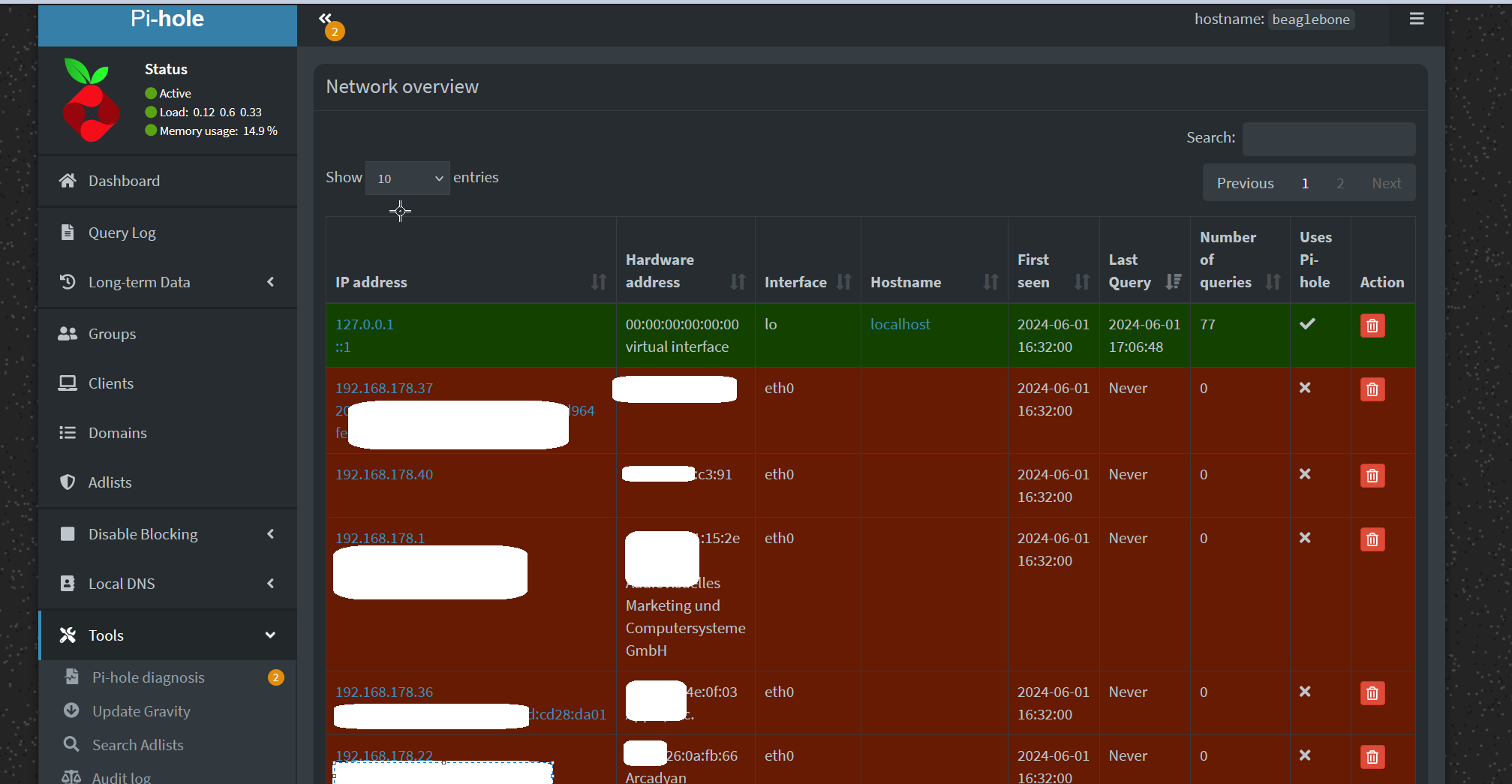Follow the localhost hostname link
The width and height of the screenshot is (1512, 784).
(x=900, y=324)
